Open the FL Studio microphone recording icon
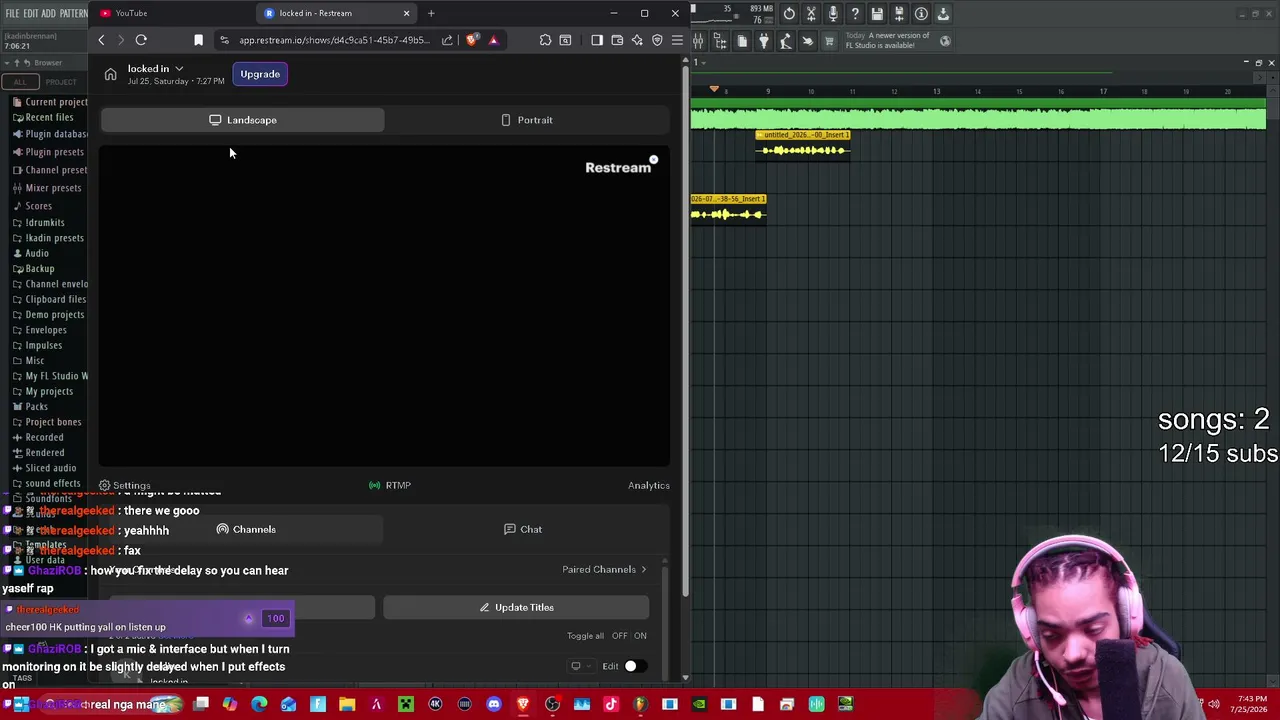1280x720 pixels. point(833,14)
